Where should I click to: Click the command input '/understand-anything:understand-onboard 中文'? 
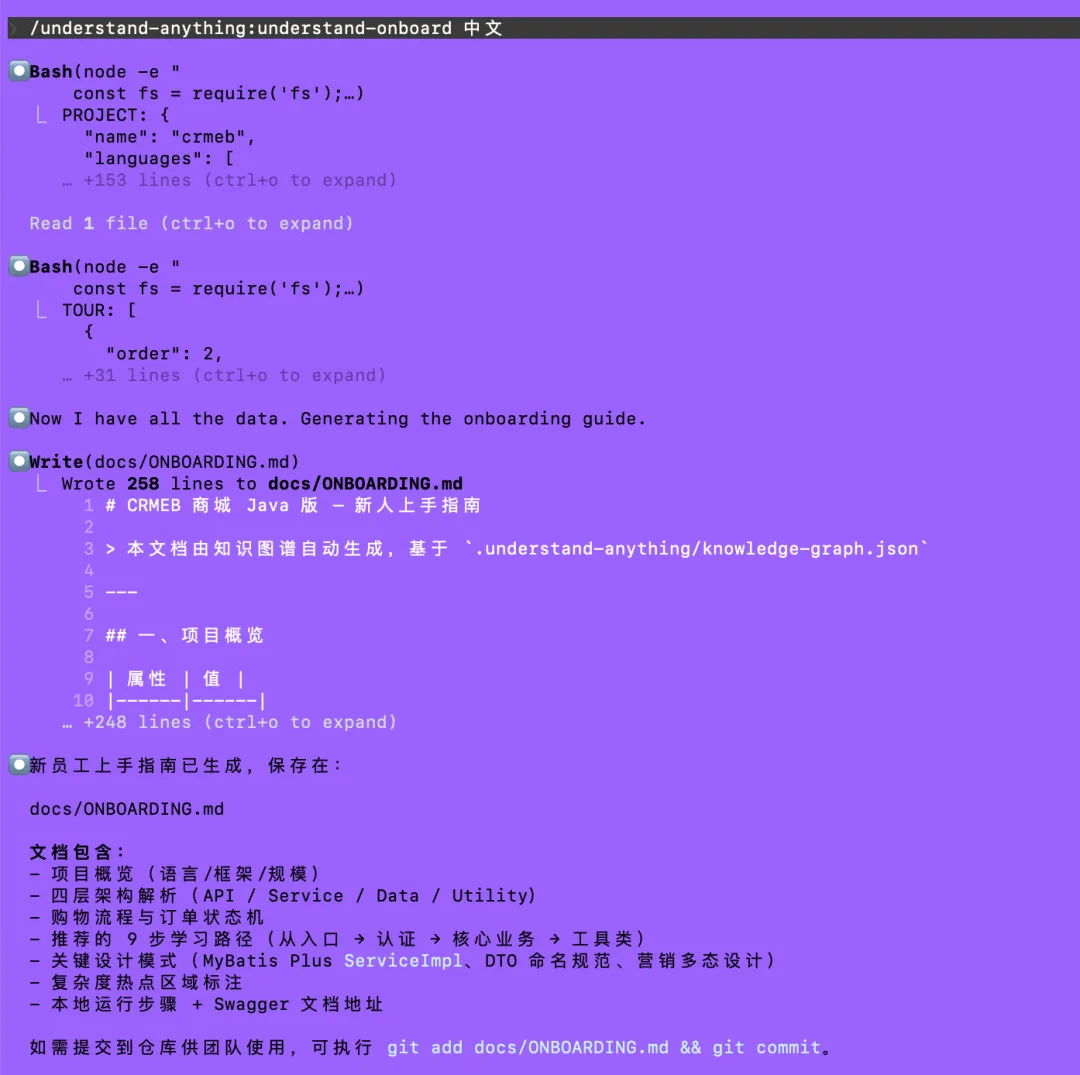point(266,28)
